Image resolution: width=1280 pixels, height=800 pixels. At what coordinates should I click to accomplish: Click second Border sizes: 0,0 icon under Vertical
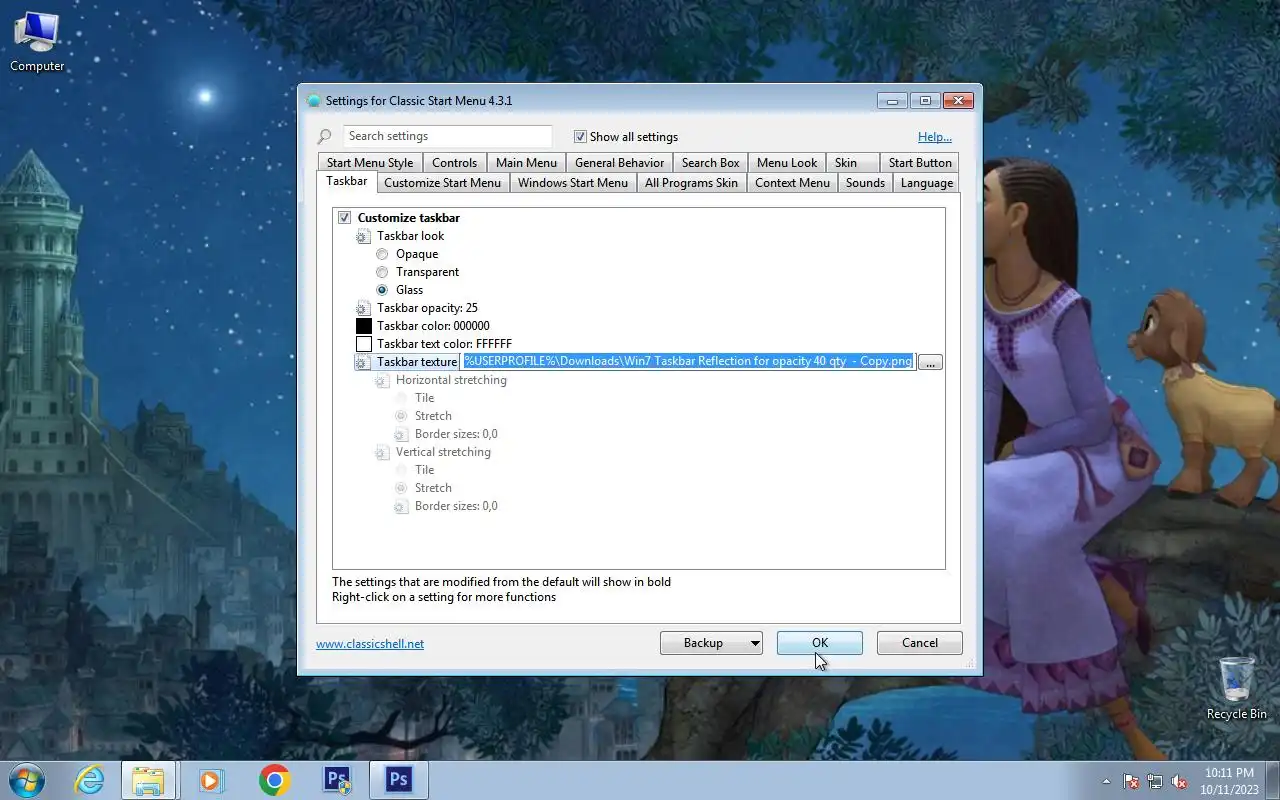(401, 507)
